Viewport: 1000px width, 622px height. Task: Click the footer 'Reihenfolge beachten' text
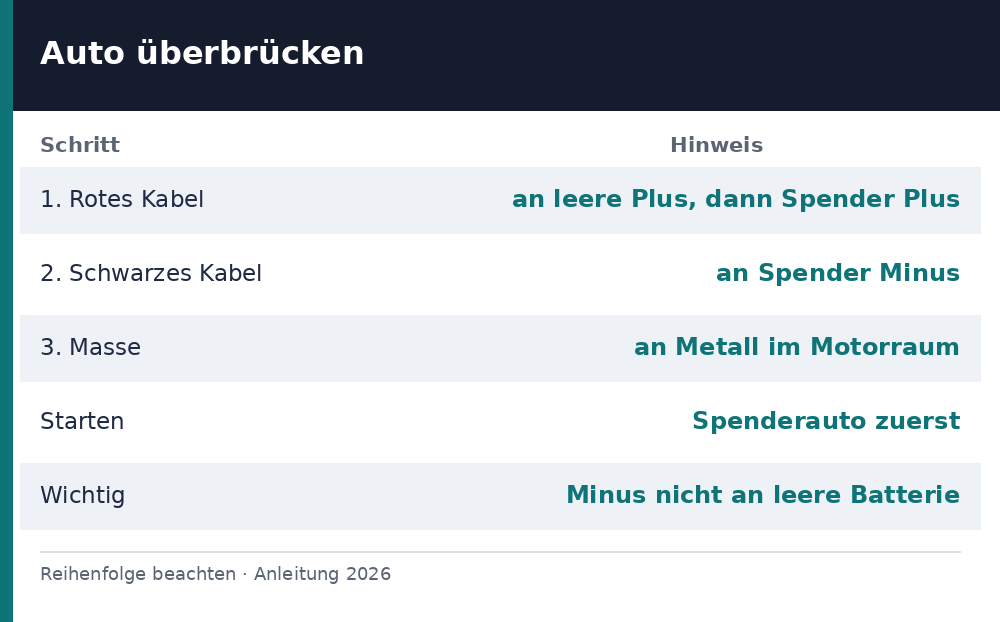tap(138, 574)
